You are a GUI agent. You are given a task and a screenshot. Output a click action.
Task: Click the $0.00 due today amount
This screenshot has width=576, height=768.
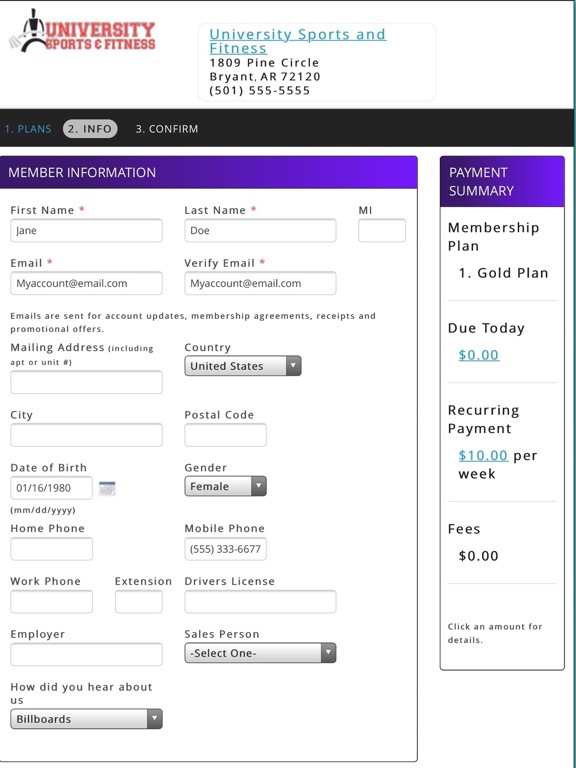(x=479, y=355)
